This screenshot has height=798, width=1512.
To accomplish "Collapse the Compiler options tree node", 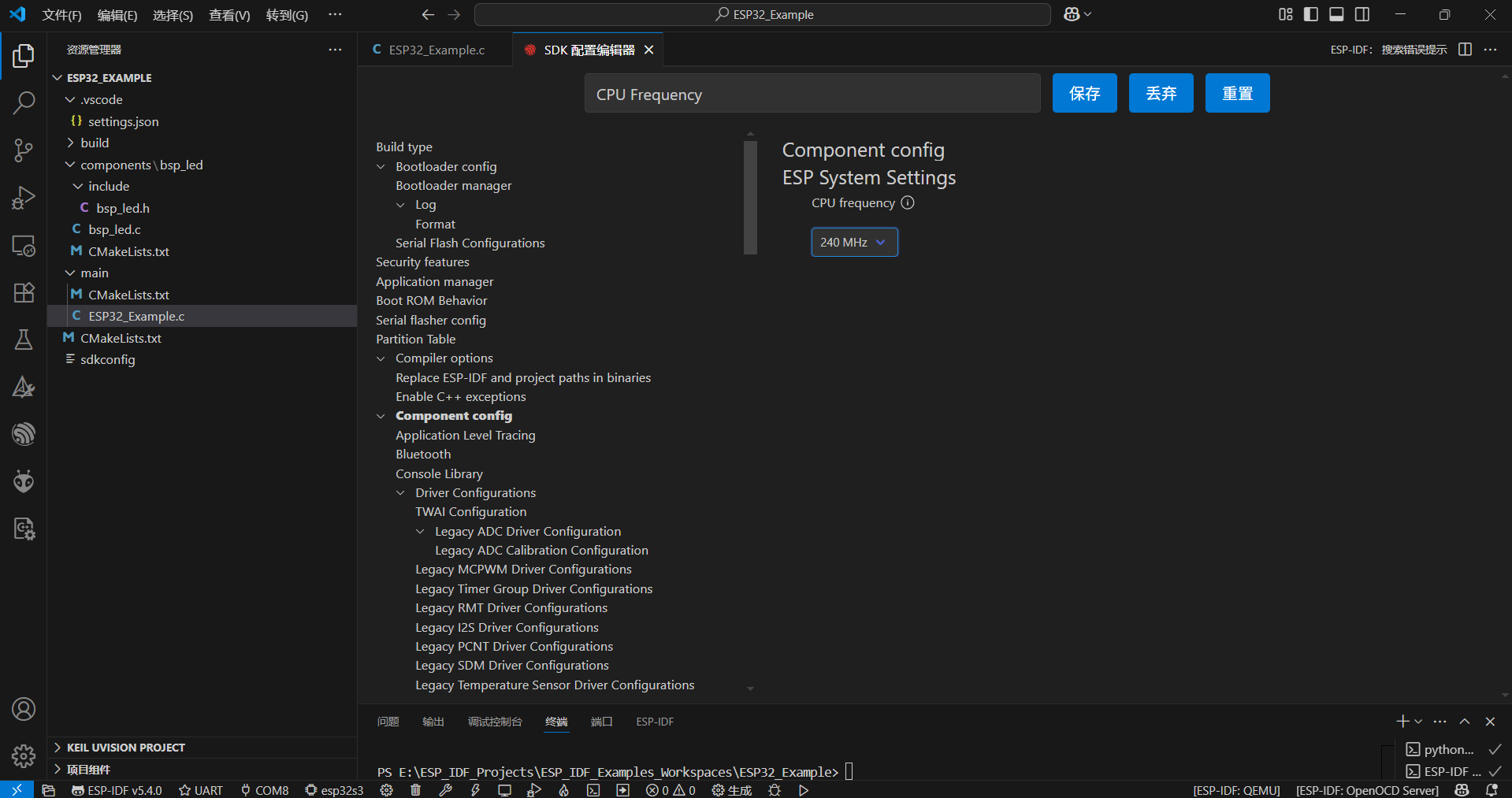I will (381, 358).
